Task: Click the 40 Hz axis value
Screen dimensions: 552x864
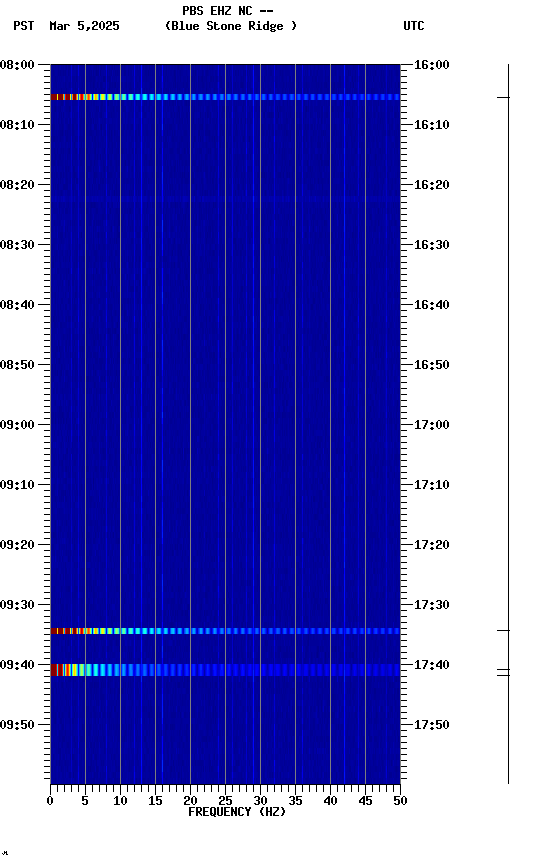Action: click(330, 801)
